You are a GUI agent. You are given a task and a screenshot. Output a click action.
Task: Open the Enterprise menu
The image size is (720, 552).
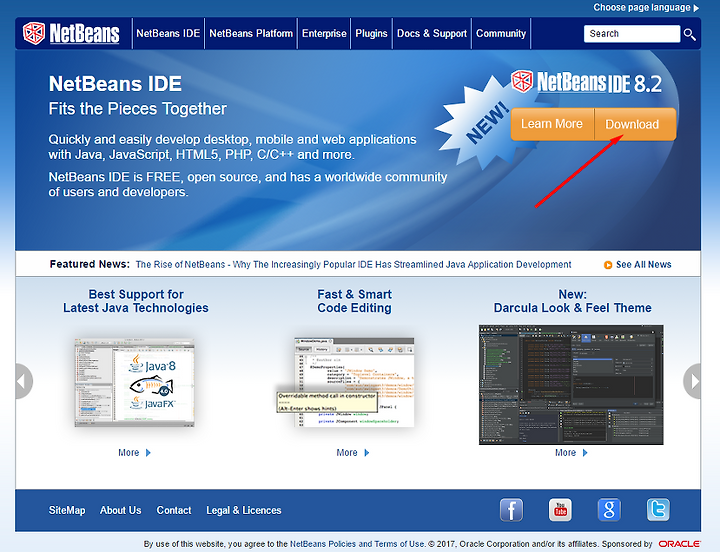click(324, 34)
